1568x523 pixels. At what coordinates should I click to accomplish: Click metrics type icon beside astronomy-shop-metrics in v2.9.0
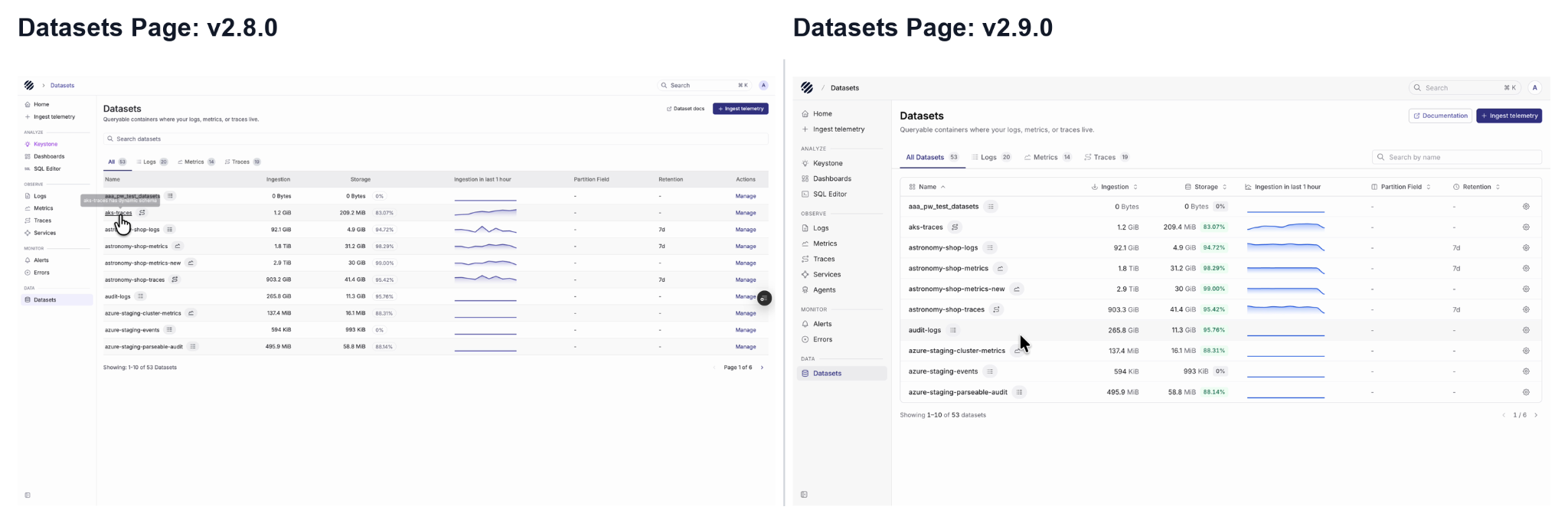point(1001,269)
